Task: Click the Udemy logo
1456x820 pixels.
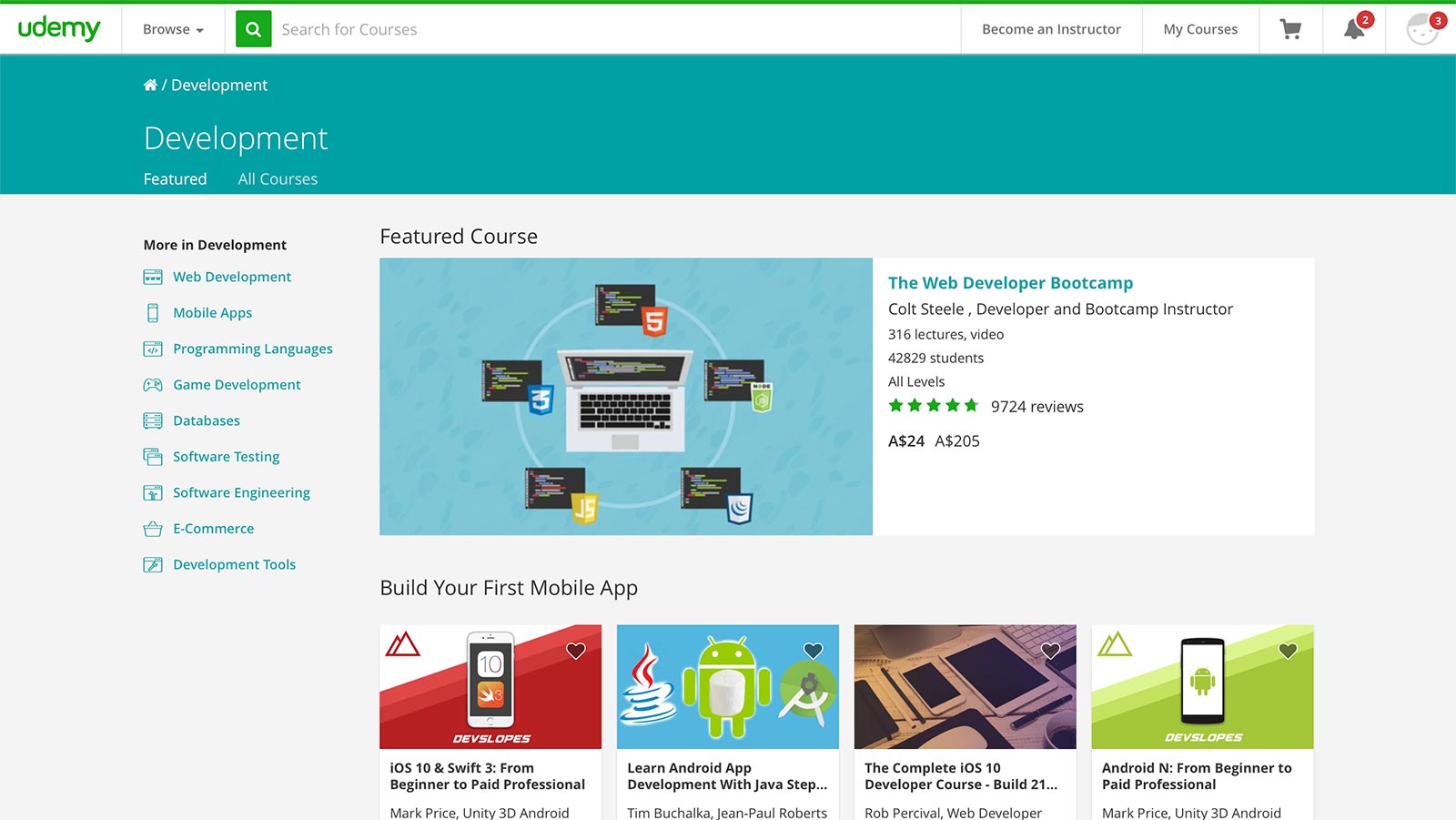Action: pos(59,28)
